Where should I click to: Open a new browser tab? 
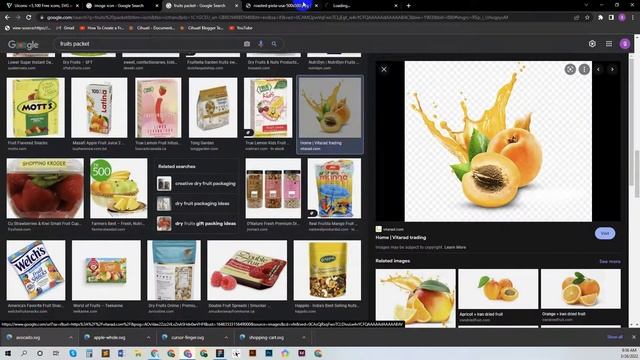[x=408, y=6]
